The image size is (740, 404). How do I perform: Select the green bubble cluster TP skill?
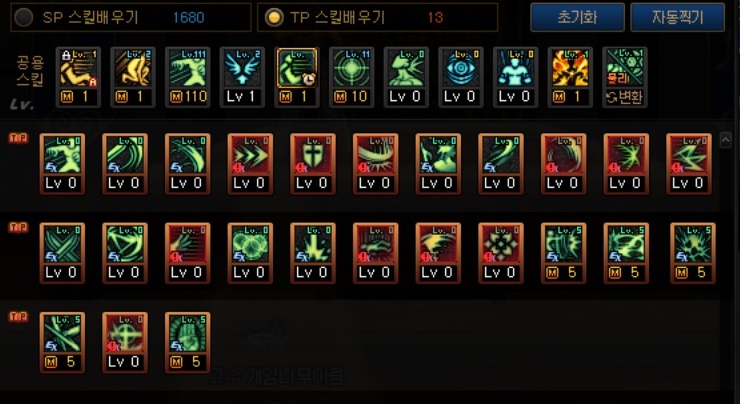tap(250, 253)
